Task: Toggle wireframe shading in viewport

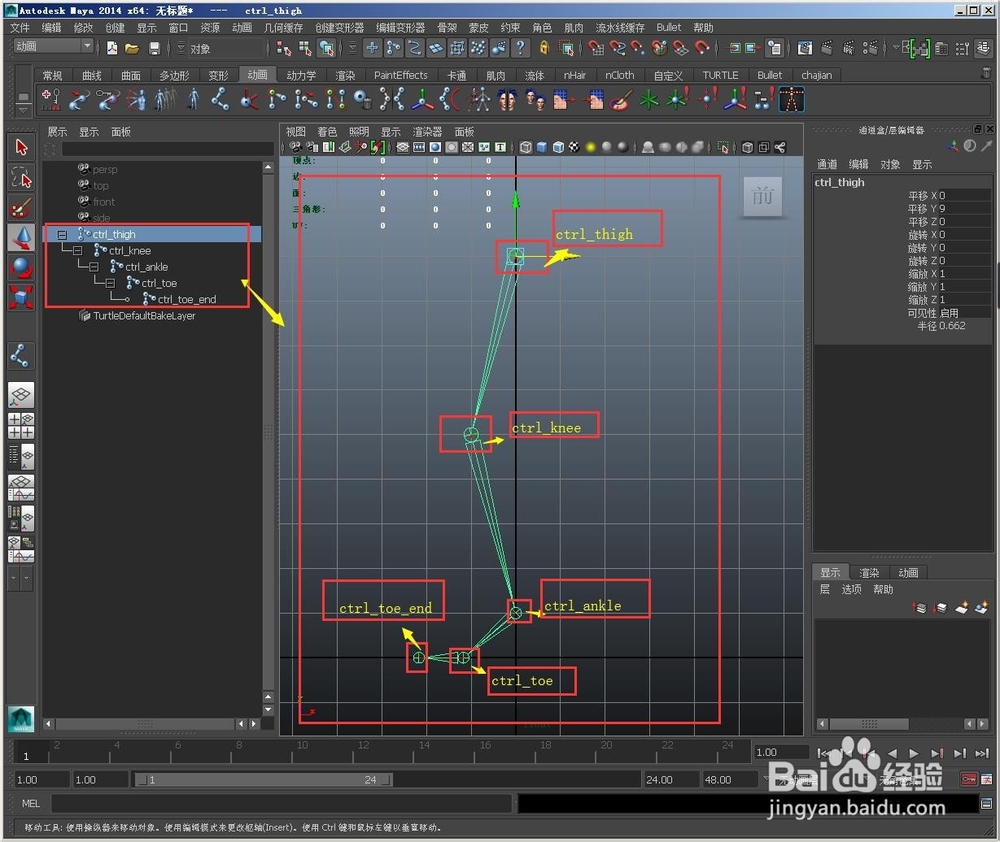Action: click(x=525, y=147)
